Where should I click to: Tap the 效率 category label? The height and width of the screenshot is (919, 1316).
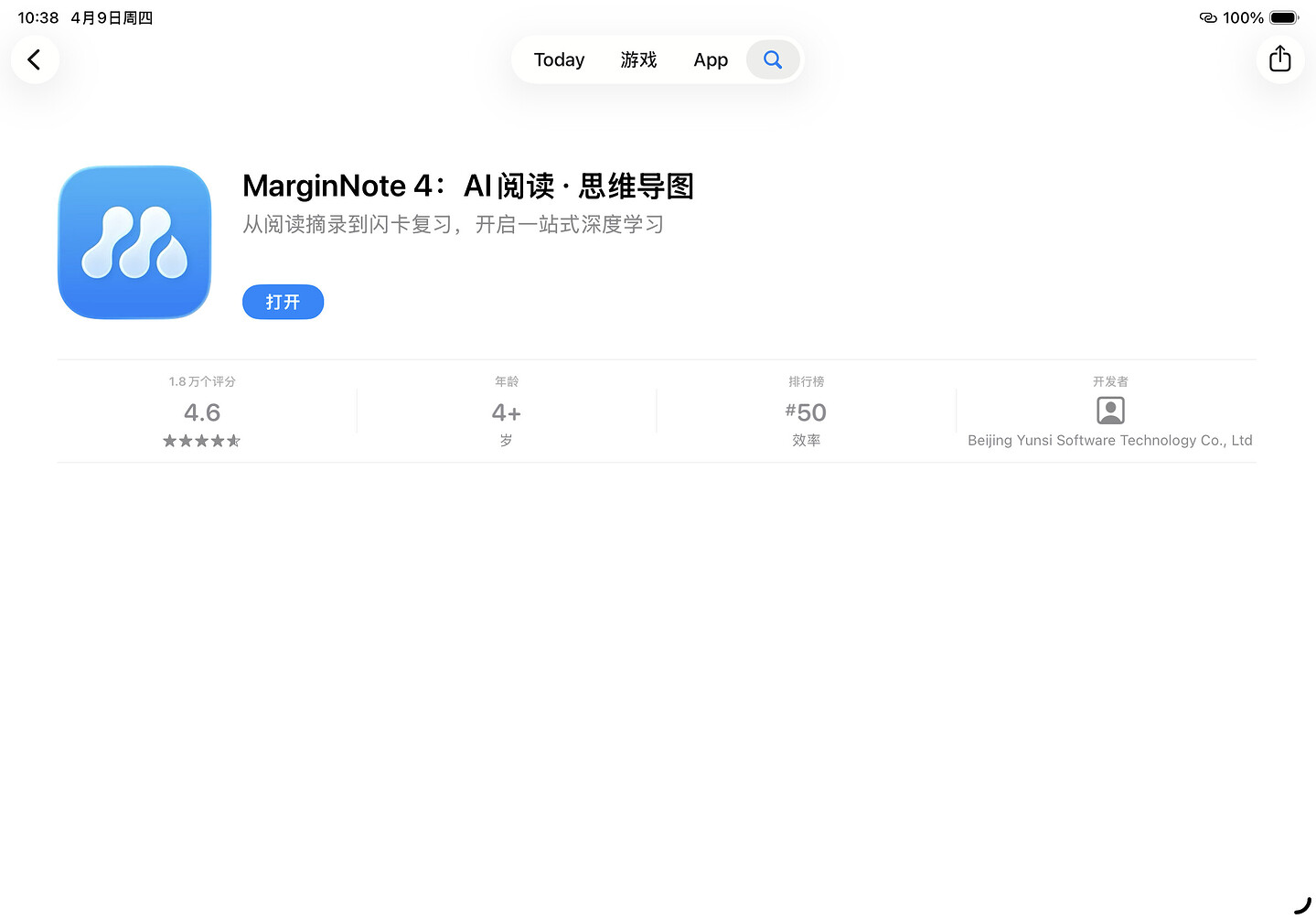806,440
